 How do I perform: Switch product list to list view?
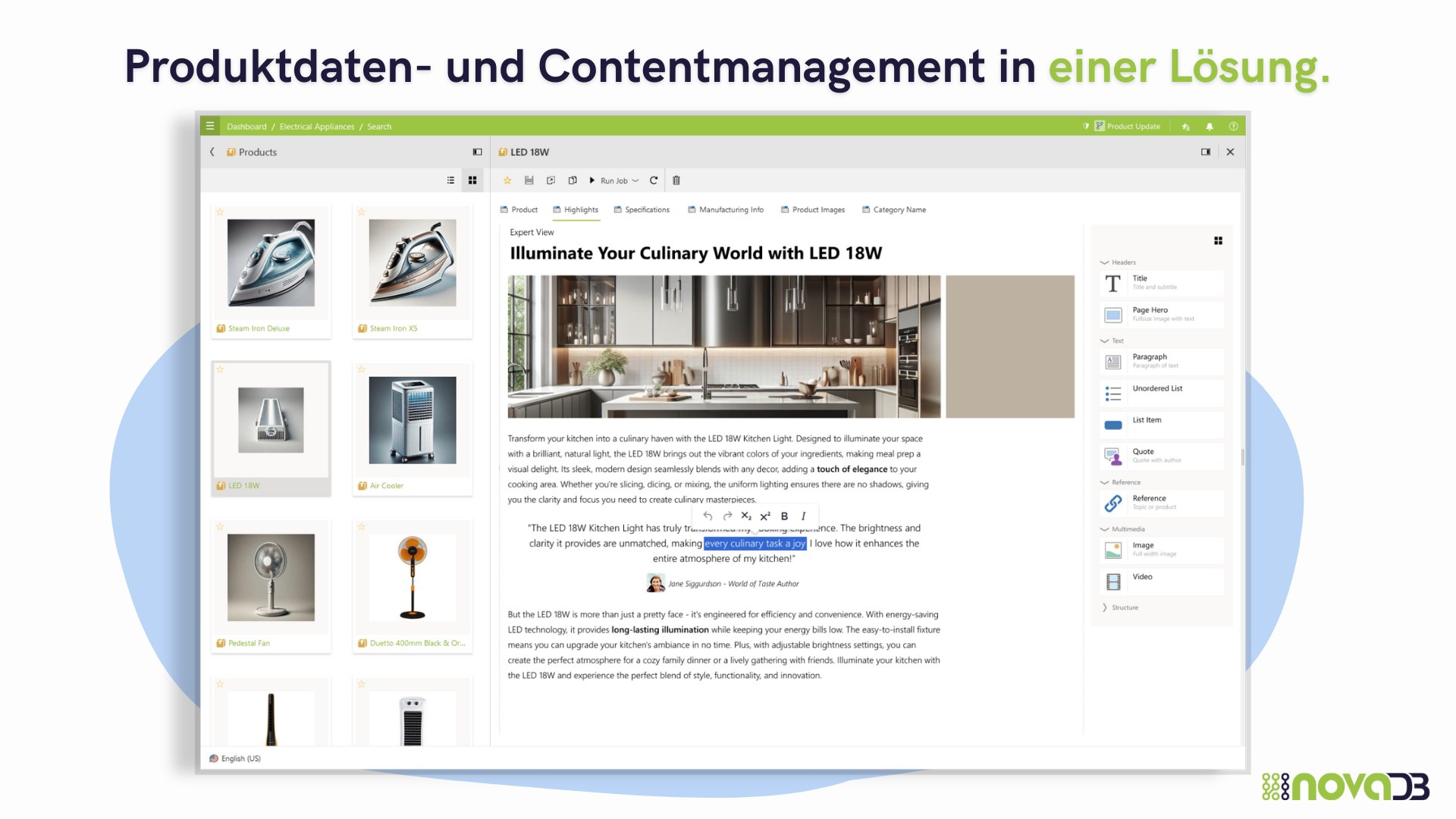pos(450,180)
